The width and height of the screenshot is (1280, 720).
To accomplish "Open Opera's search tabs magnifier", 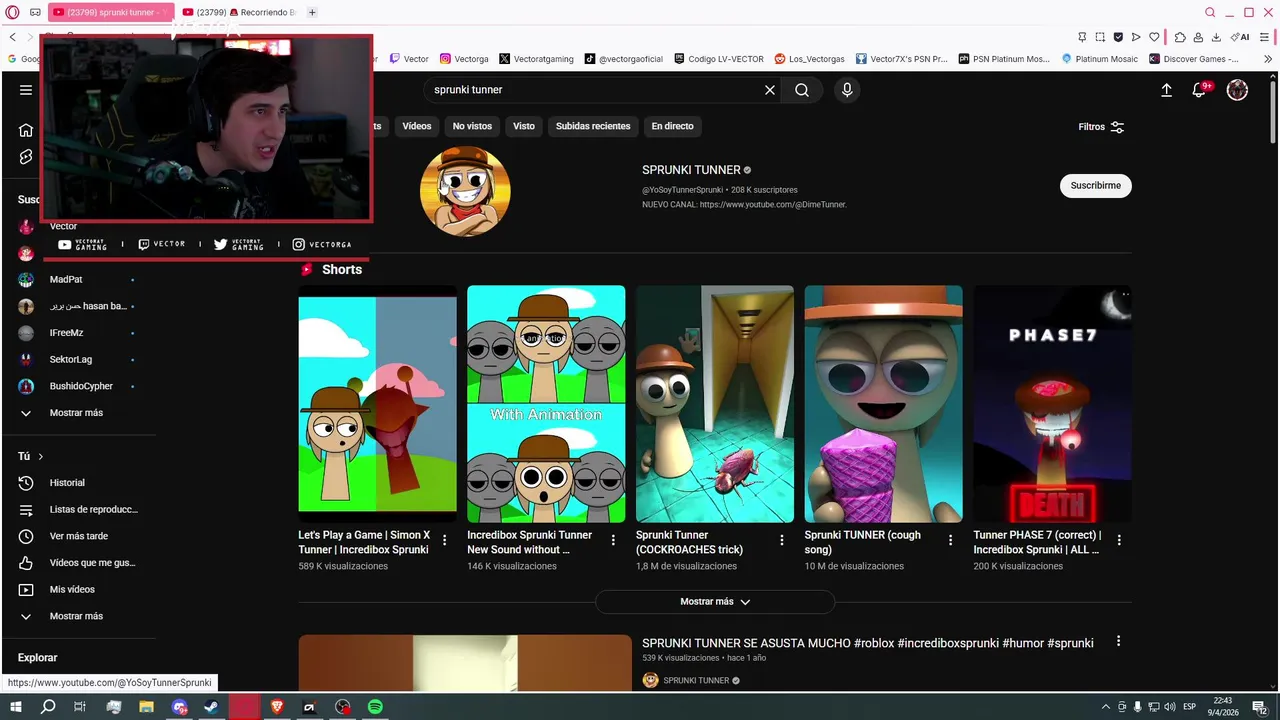I will [1210, 13].
